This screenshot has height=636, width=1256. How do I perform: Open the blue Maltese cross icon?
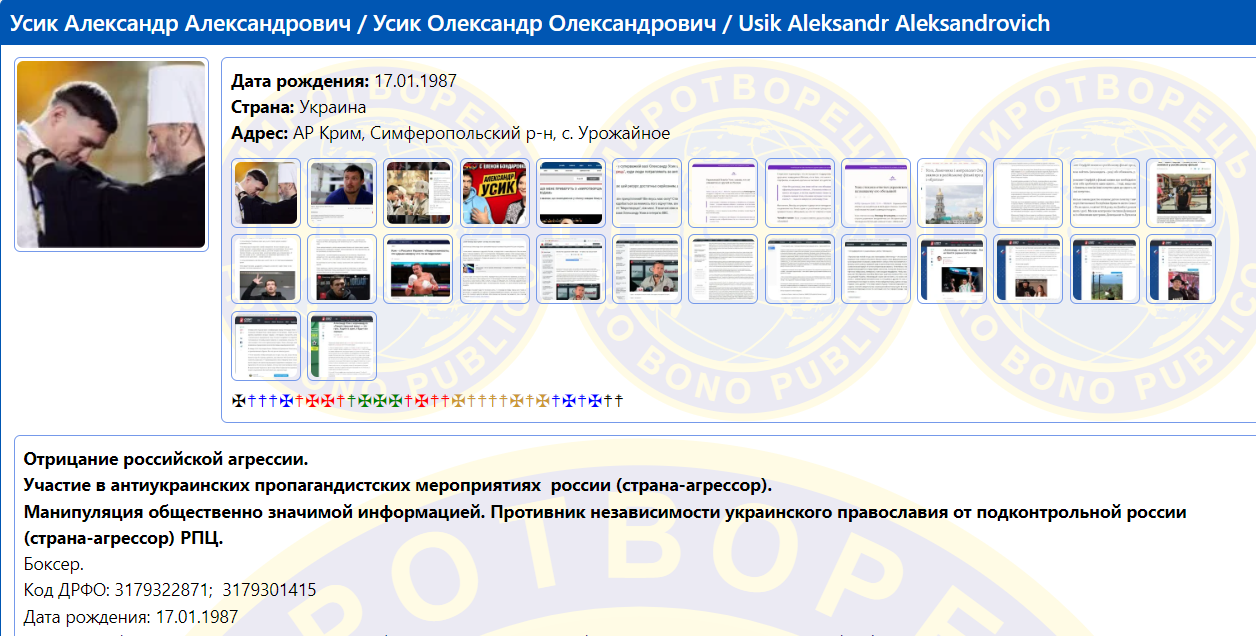[285, 398]
